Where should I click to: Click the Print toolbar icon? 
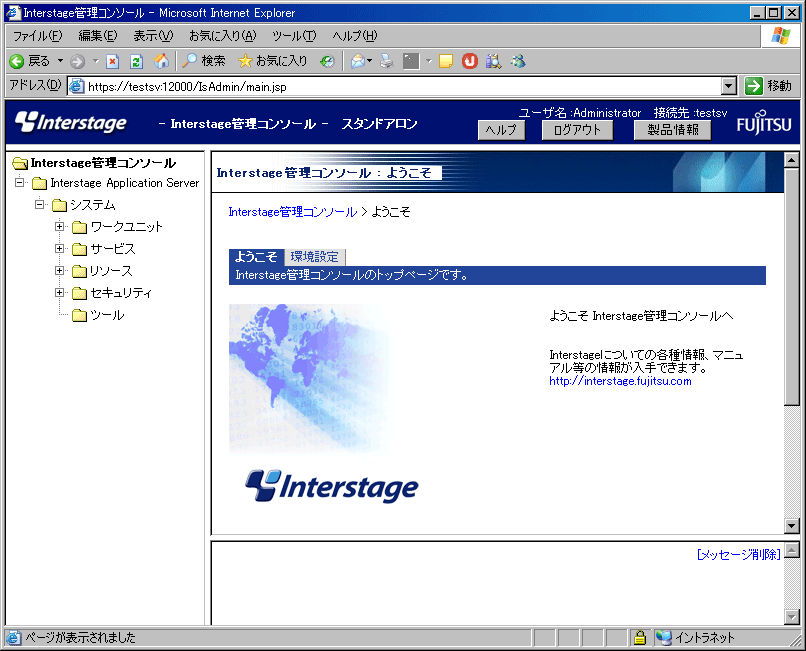coord(387,62)
